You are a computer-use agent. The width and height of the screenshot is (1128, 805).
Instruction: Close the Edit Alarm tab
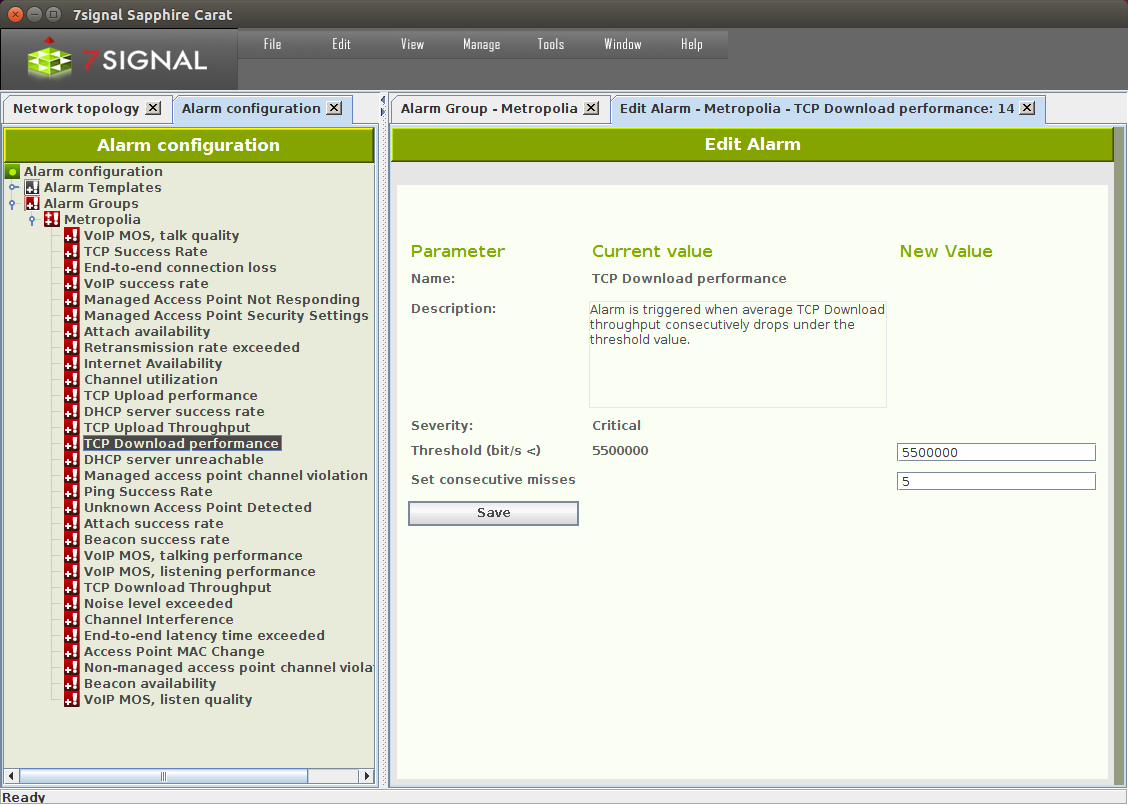tap(1028, 108)
